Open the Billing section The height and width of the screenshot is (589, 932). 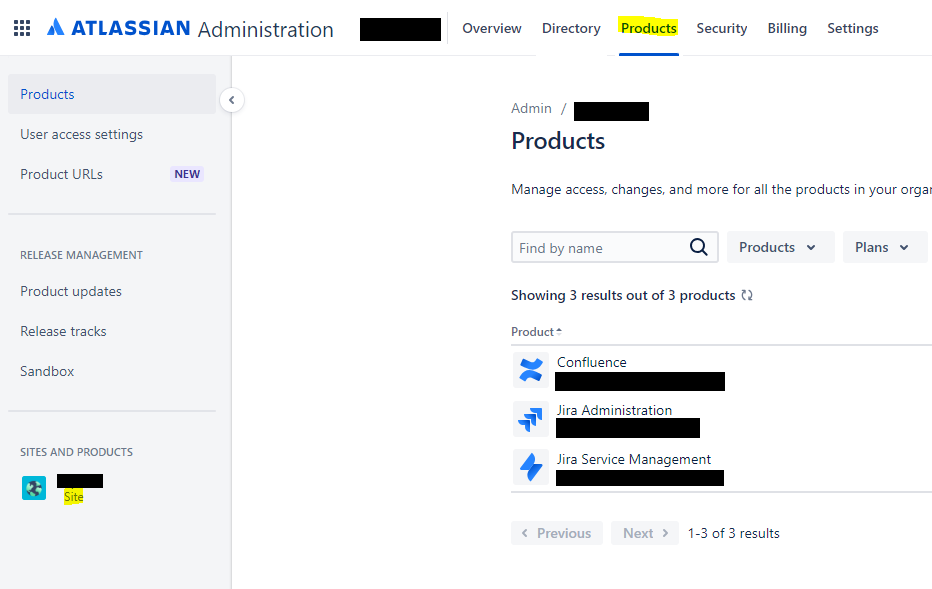click(786, 28)
